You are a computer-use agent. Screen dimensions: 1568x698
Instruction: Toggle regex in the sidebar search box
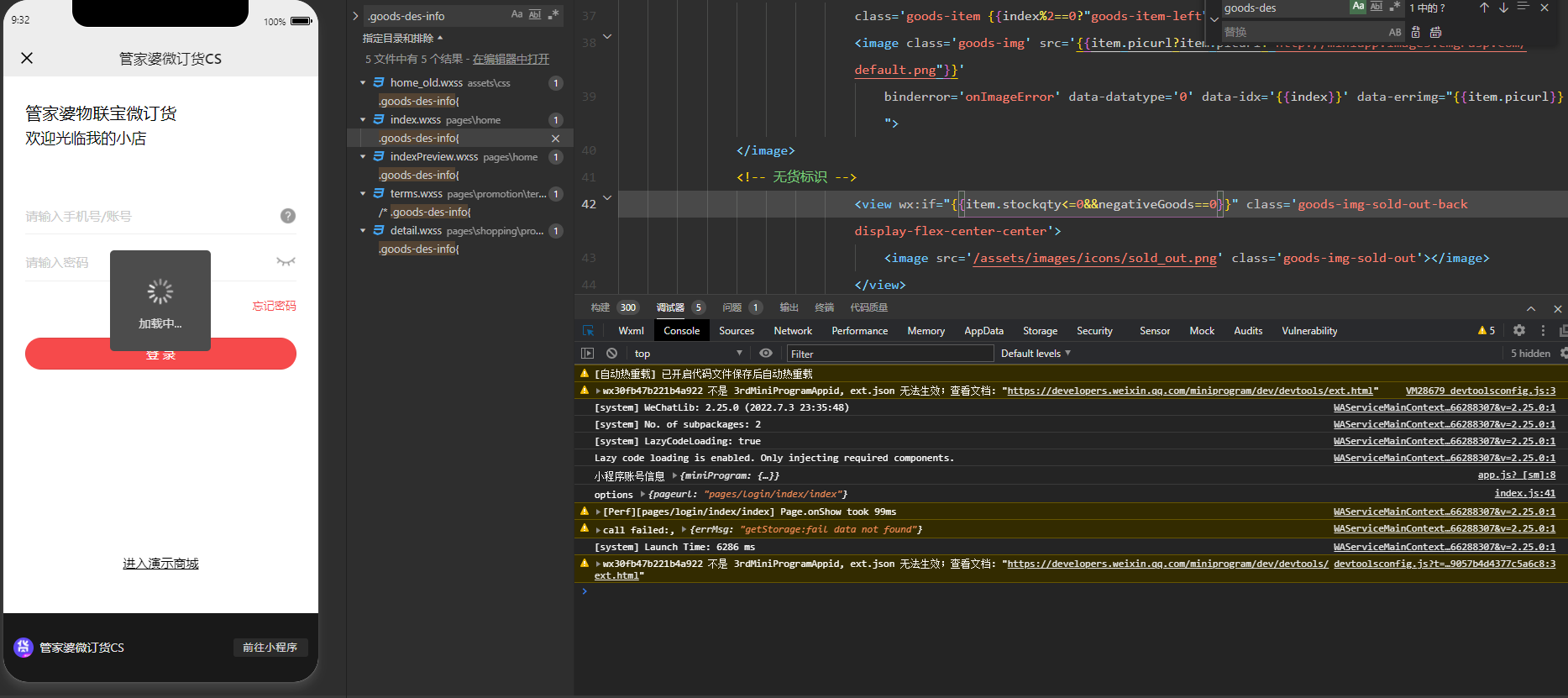coord(553,15)
